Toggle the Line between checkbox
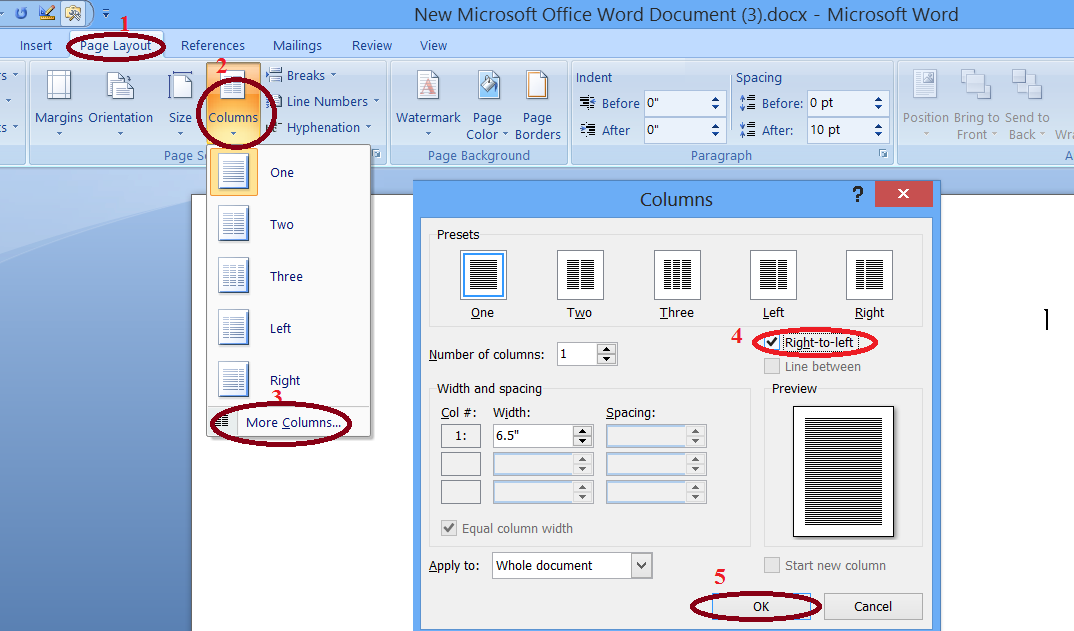Image resolution: width=1074 pixels, height=631 pixels. pos(772,367)
